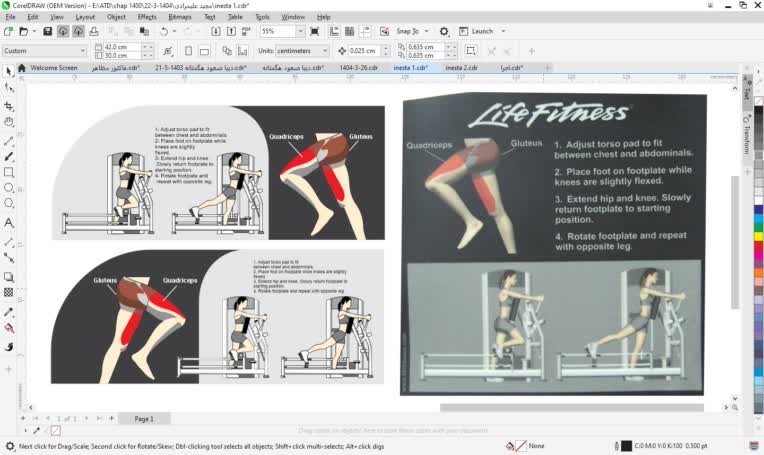764x455 pixels.
Task: Select the Pick tool in the toolbox
Action: pyautogui.click(x=8, y=71)
